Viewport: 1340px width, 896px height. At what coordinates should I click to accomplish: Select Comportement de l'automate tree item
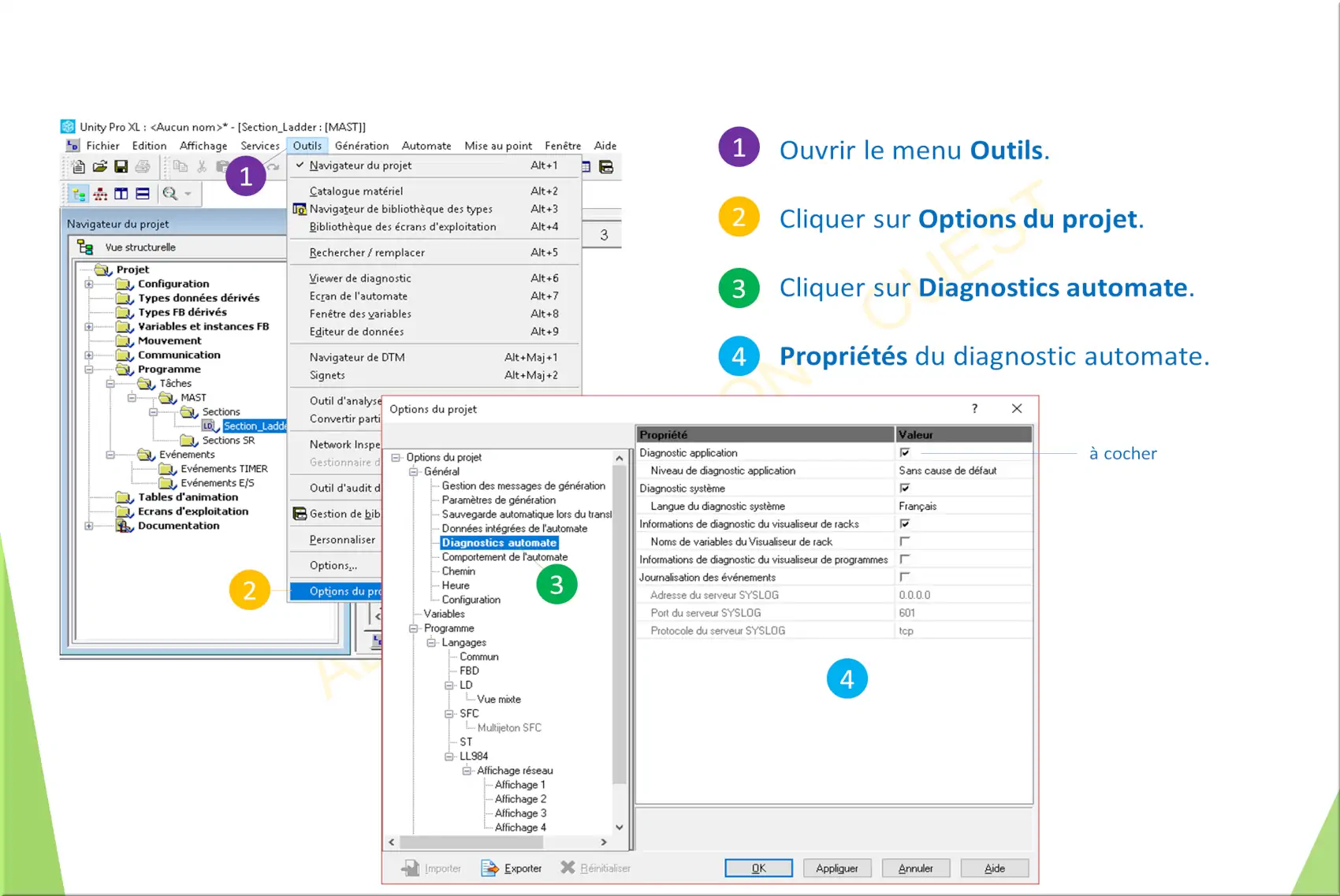504,557
